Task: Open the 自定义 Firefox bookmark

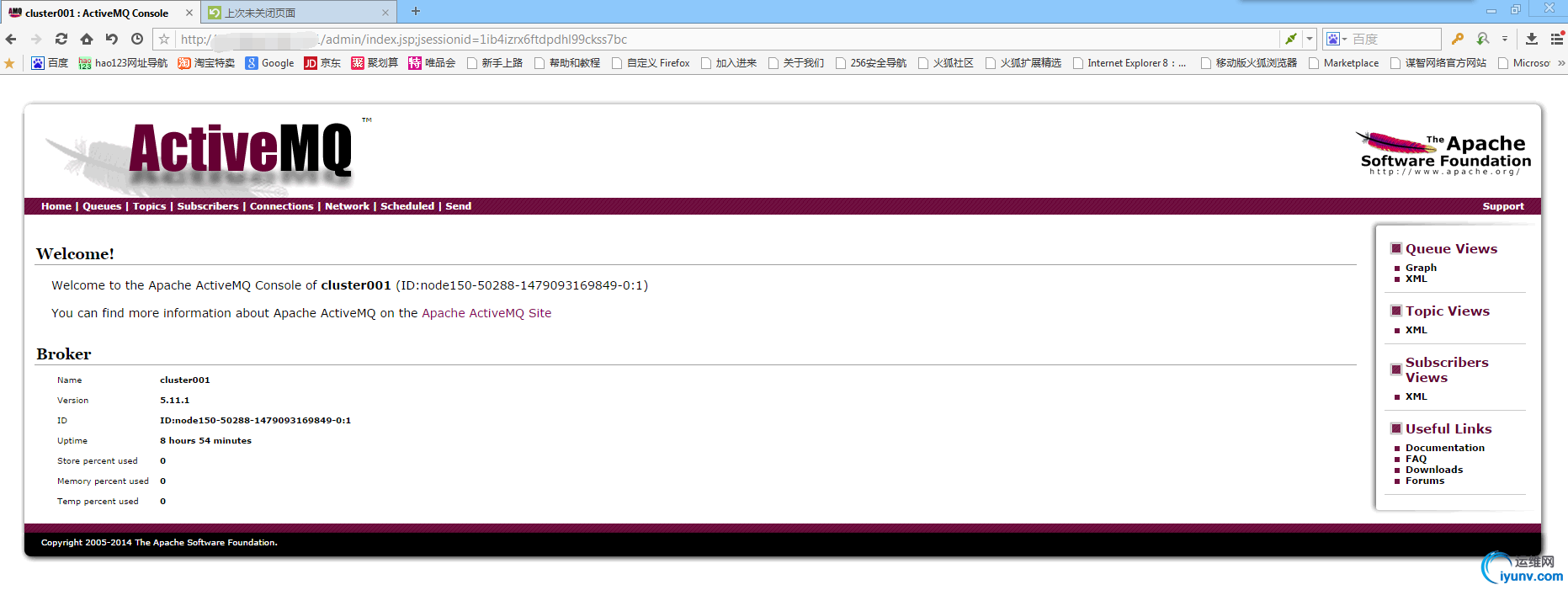Action: pos(651,63)
